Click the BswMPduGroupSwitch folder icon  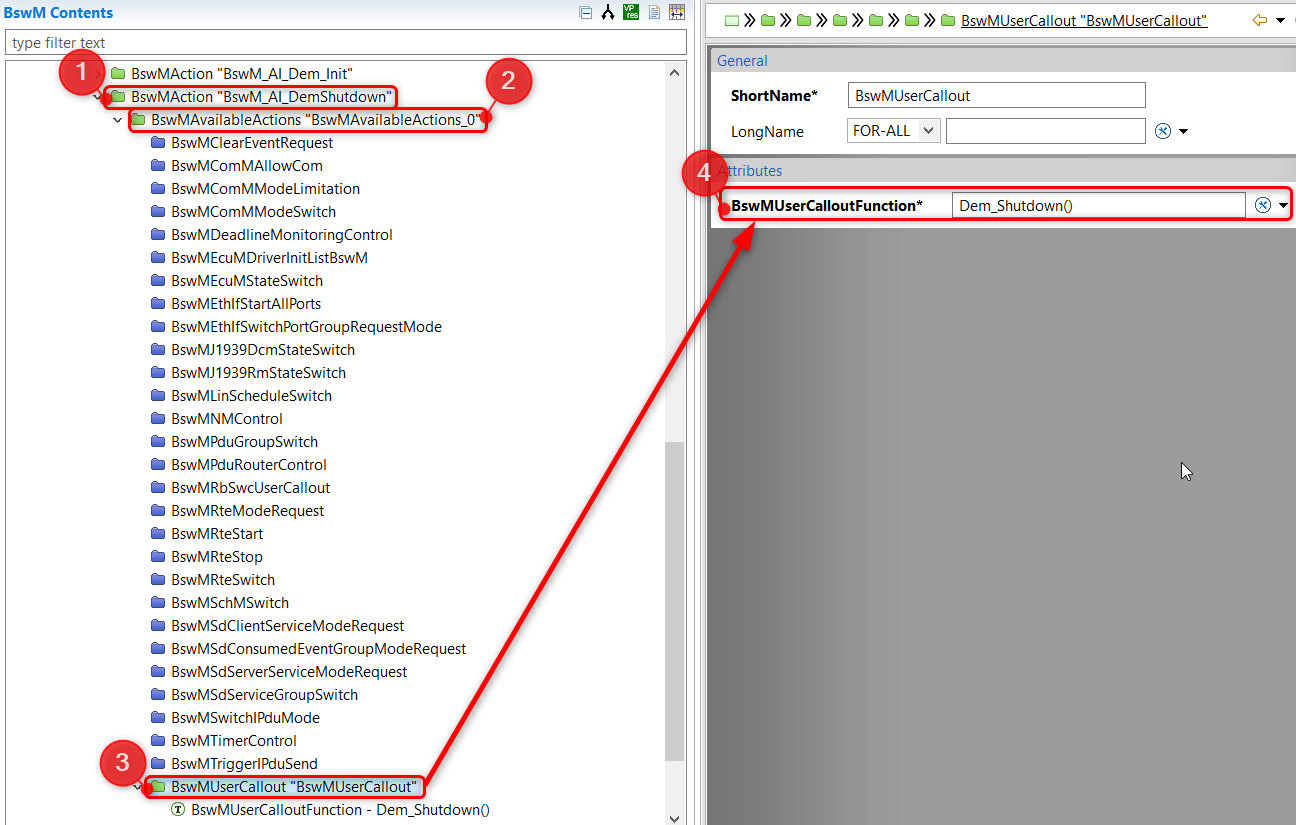click(x=158, y=441)
